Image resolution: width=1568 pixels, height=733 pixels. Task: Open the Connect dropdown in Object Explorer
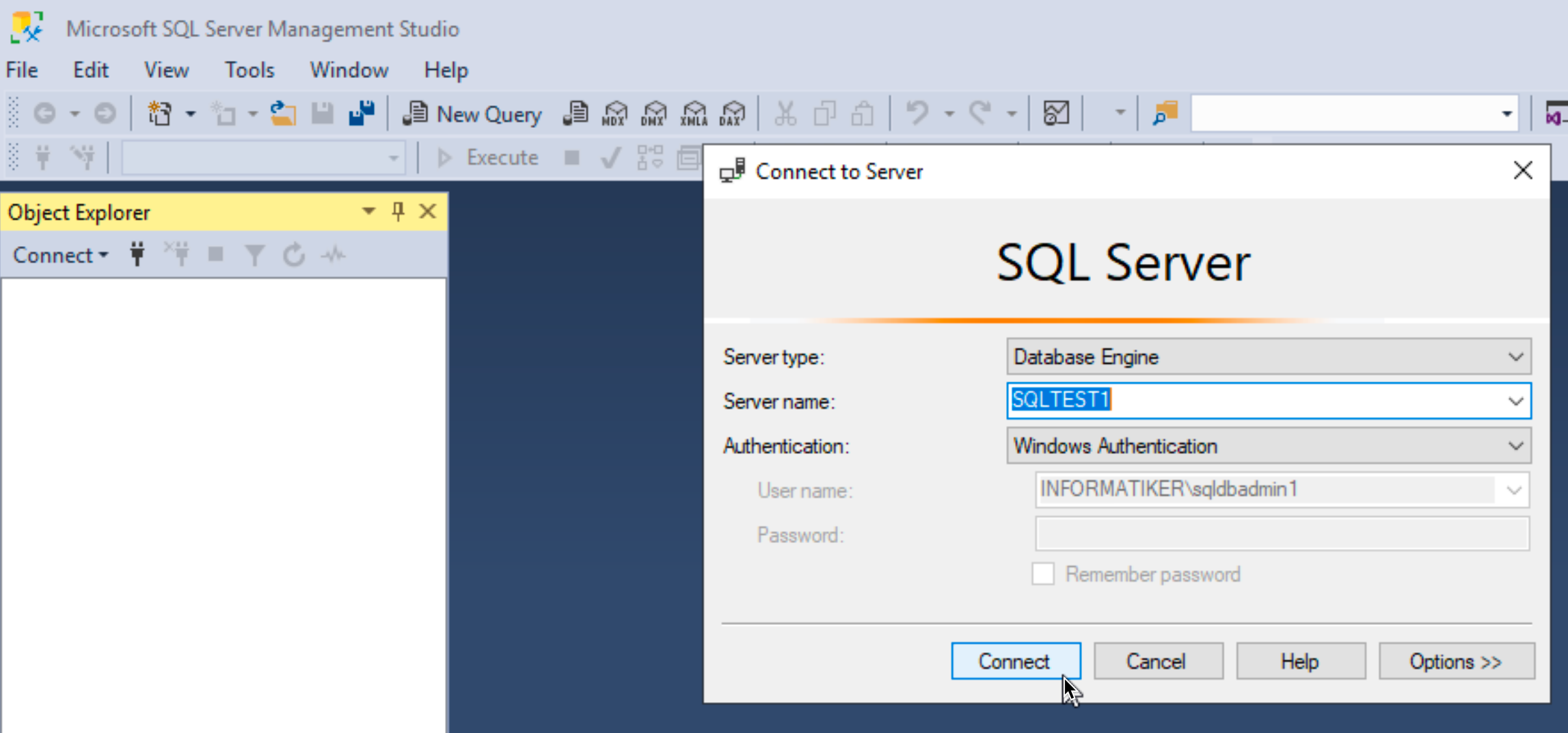click(x=60, y=255)
